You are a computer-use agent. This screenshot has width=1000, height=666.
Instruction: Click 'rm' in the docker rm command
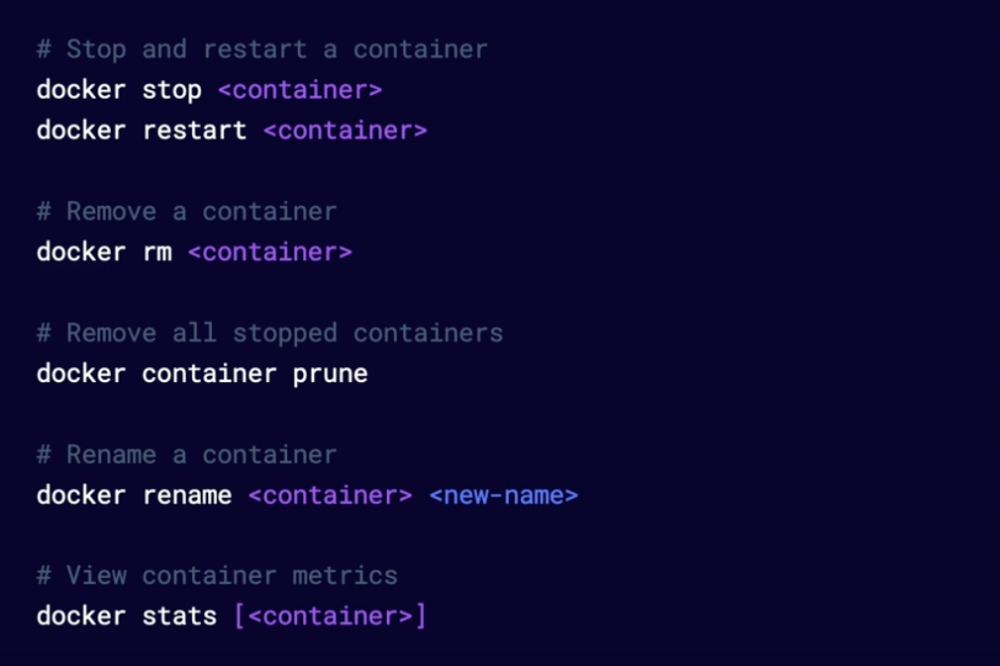(157, 253)
